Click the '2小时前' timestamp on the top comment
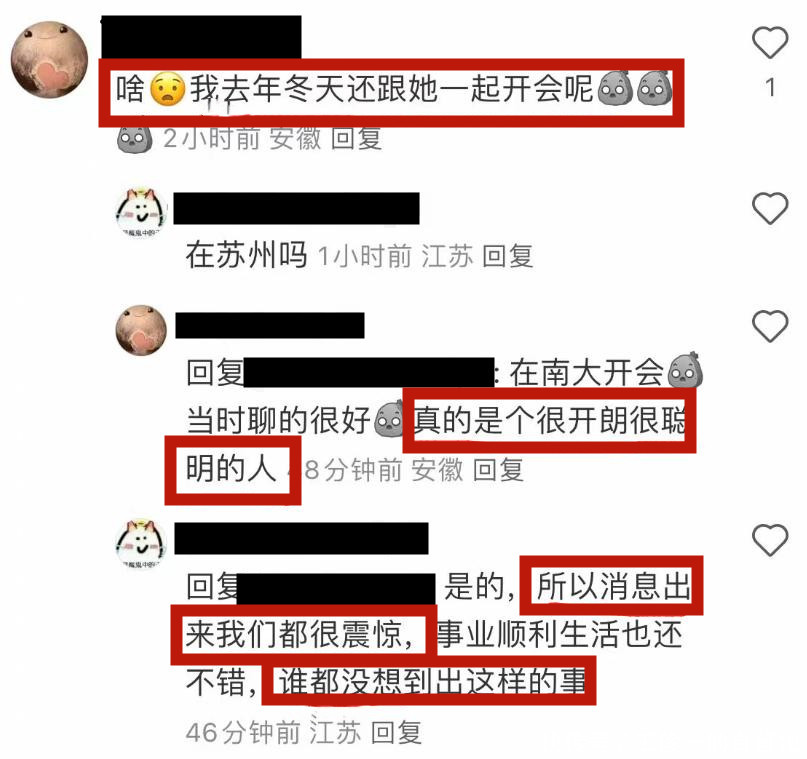The height and width of the screenshot is (759, 807). pos(212,138)
